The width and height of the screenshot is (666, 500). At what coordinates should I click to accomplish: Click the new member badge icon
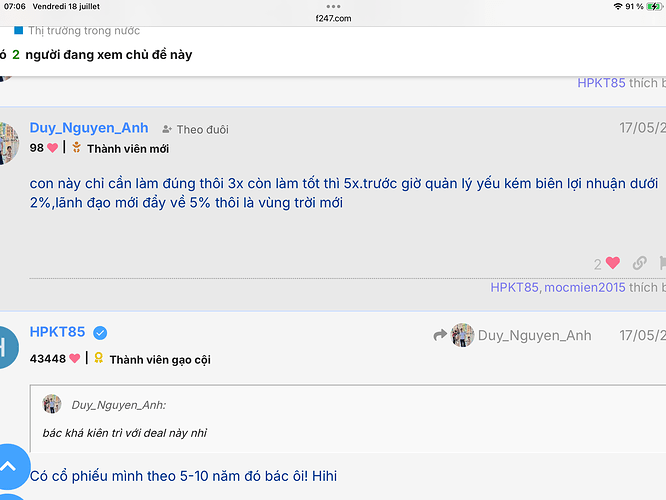(x=76, y=148)
